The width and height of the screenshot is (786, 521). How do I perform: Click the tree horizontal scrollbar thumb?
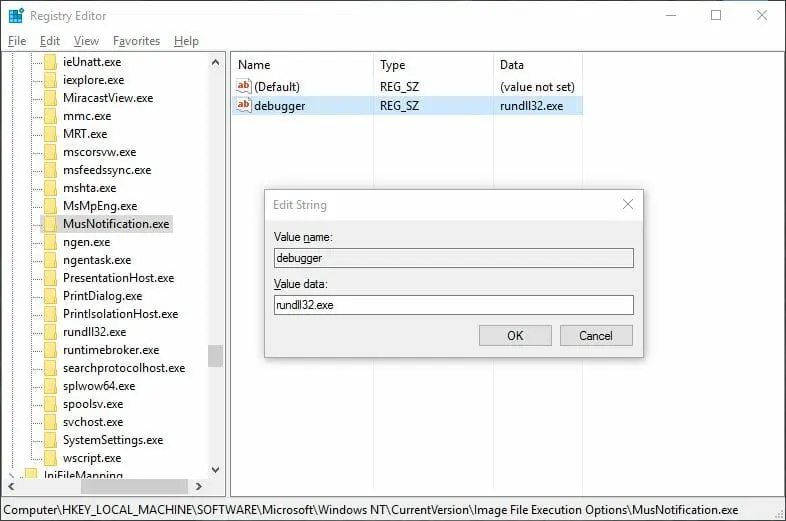click(134, 486)
